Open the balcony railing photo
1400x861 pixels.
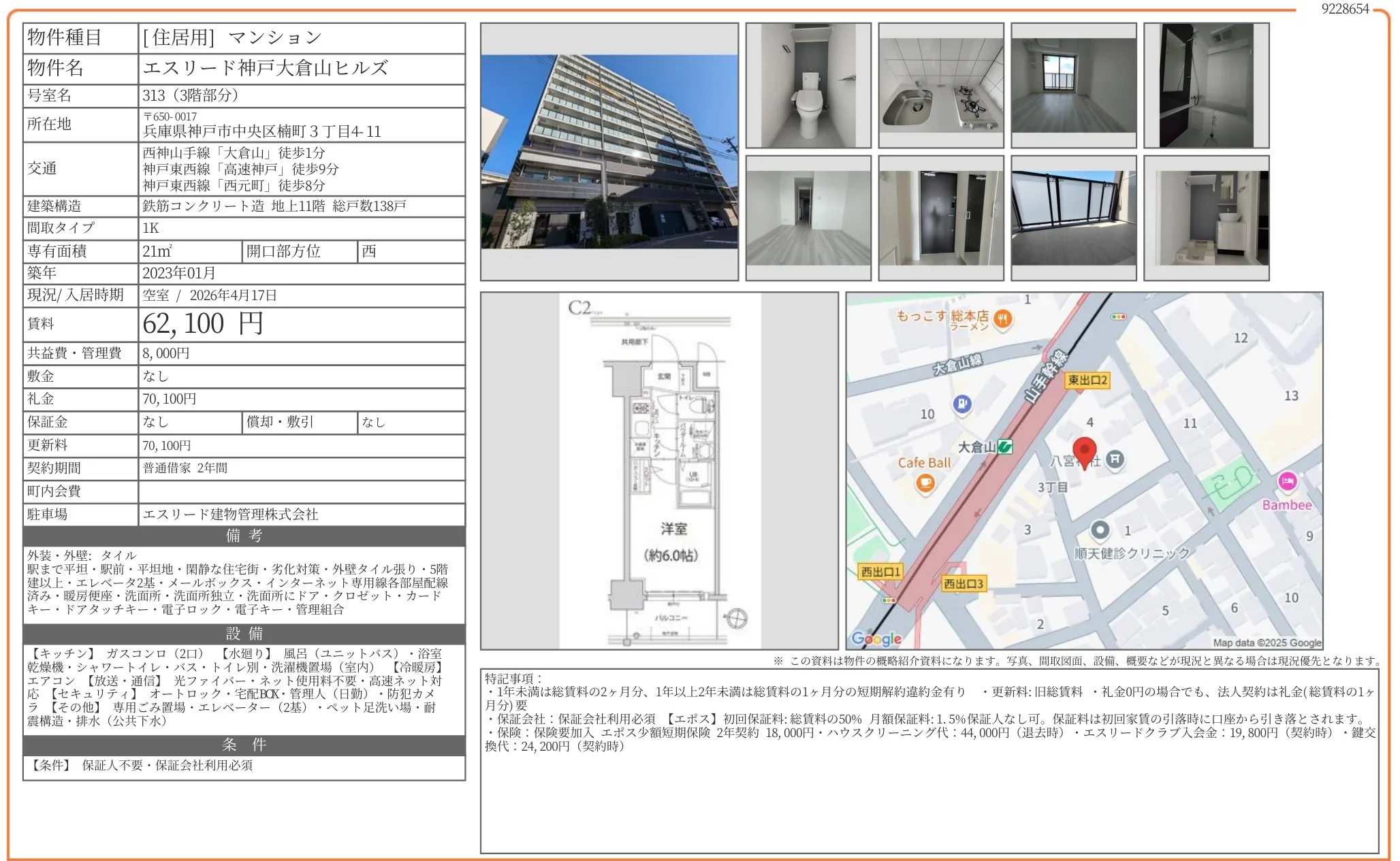[x=1073, y=218]
